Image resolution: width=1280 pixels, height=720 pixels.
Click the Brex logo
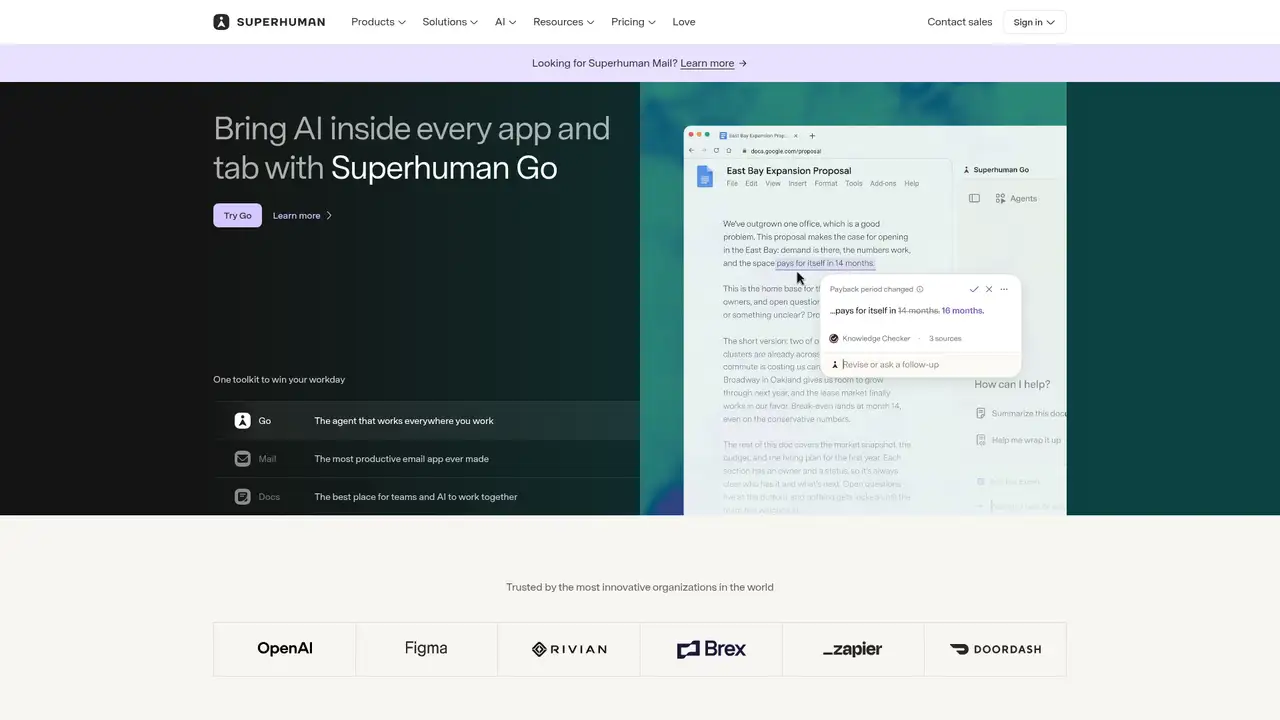point(711,649)
